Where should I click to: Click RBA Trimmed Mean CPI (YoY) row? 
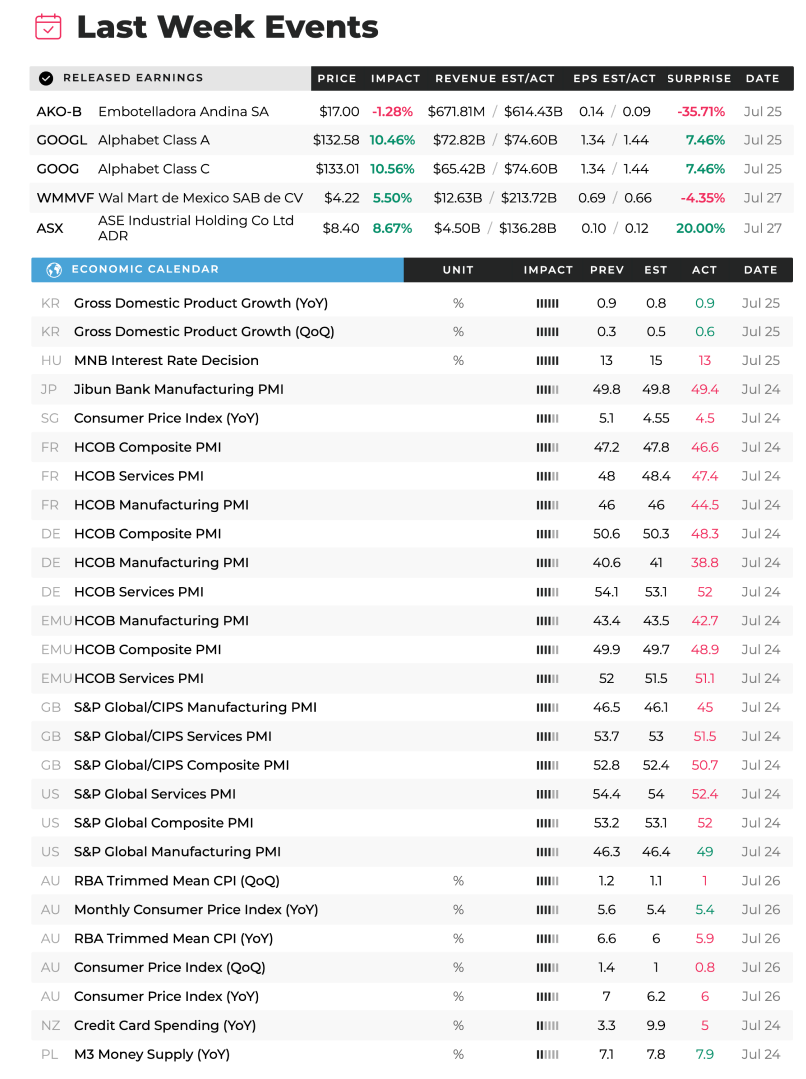pyautogui.click(x=412, y=939)
